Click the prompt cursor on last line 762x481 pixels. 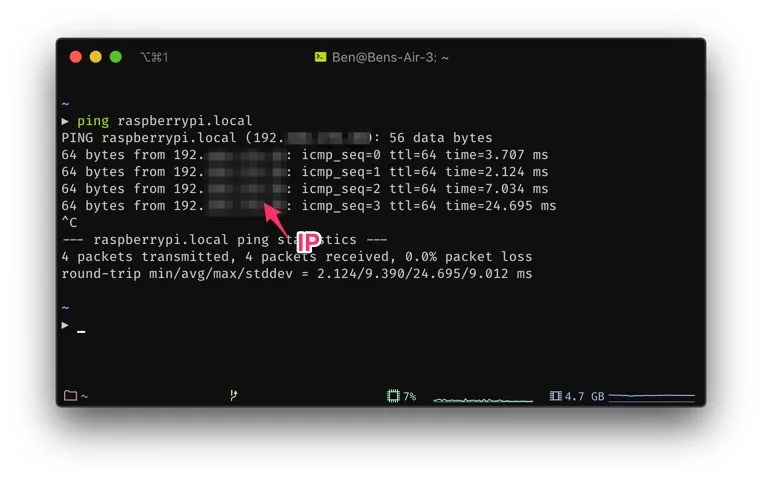pos(81,331)
